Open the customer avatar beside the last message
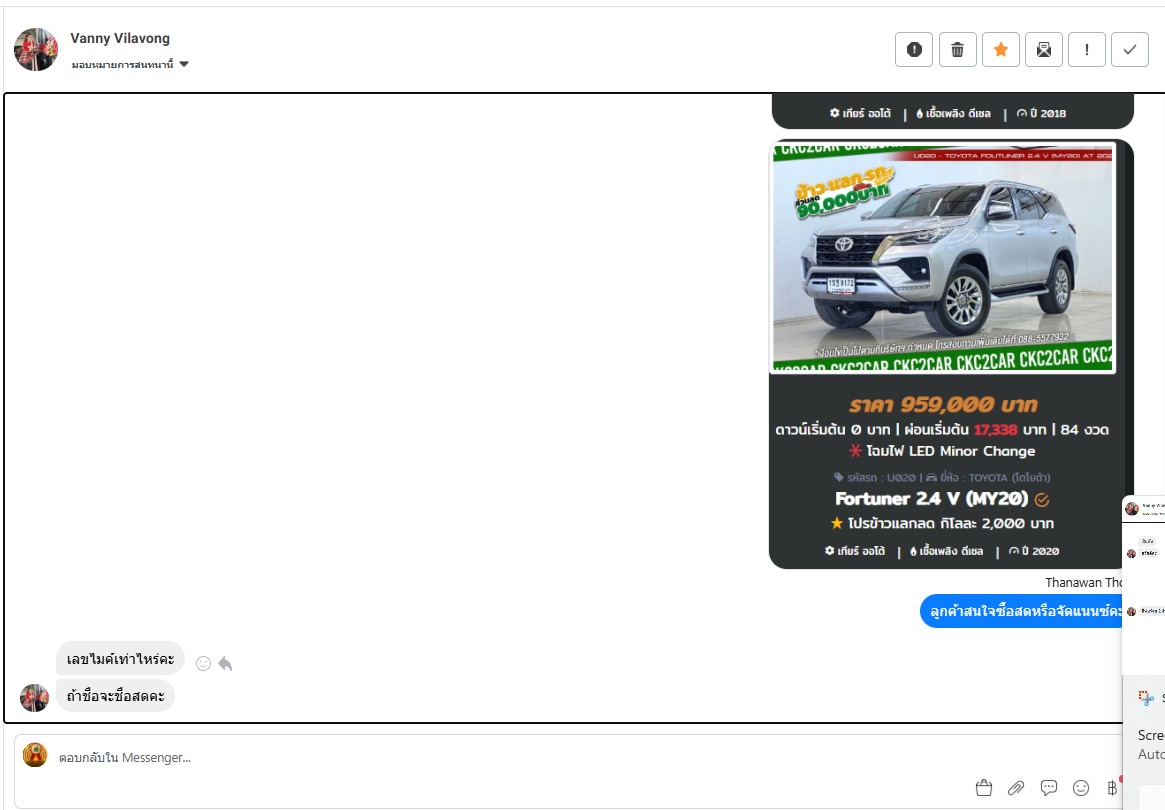The width and height of the screenshot is (1165, 810). 34,698
